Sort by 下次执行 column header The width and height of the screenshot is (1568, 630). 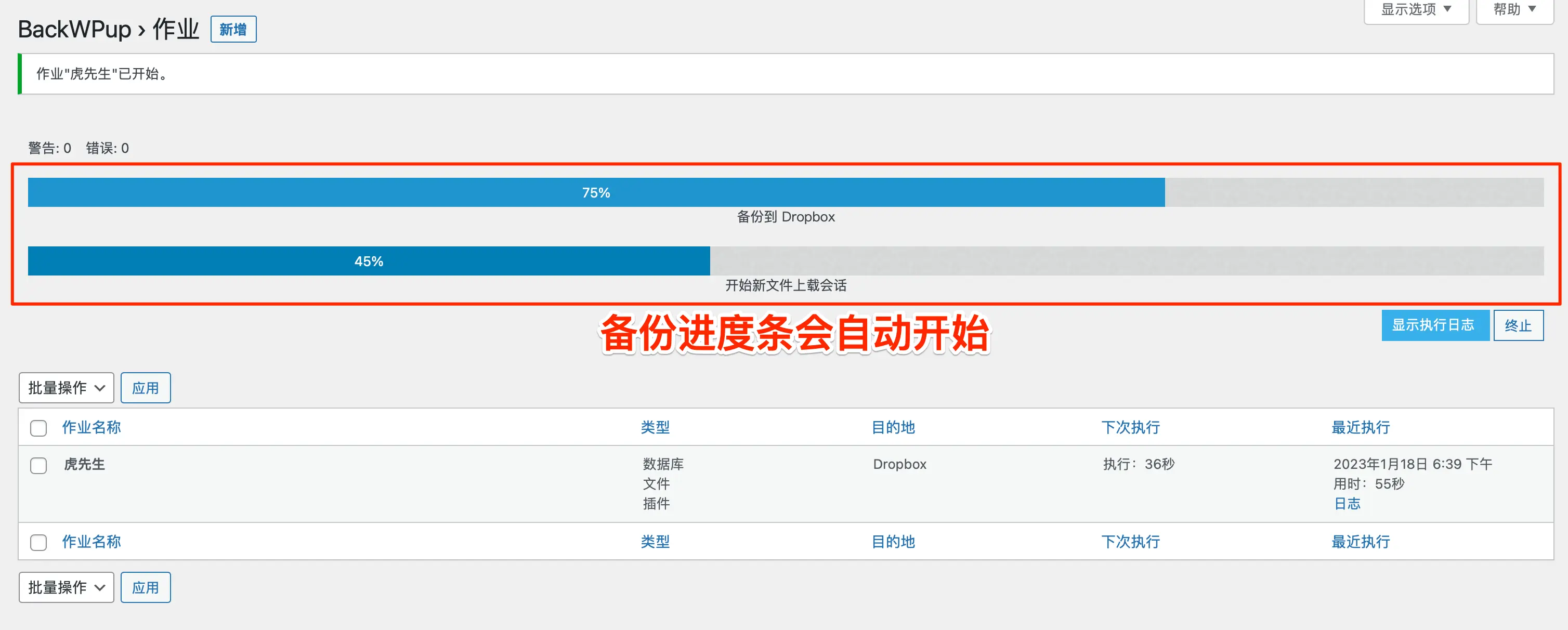tap(1130, 427)
